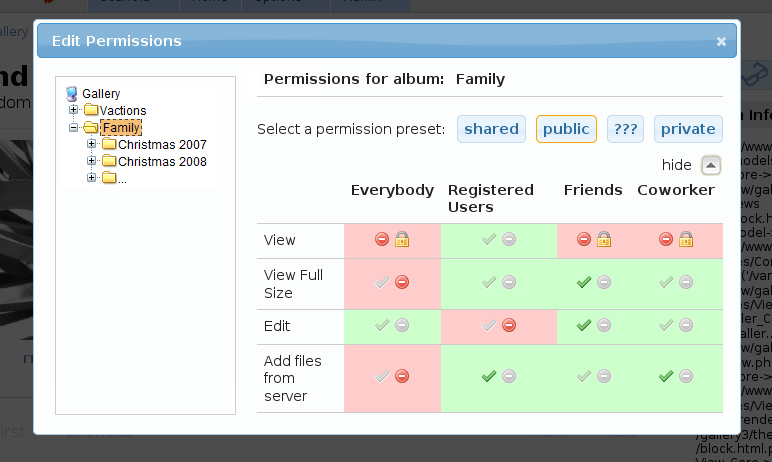Close the Edit Permissions dialog
Viewport: 772px width, 462px height.
[x=721, y=42]
